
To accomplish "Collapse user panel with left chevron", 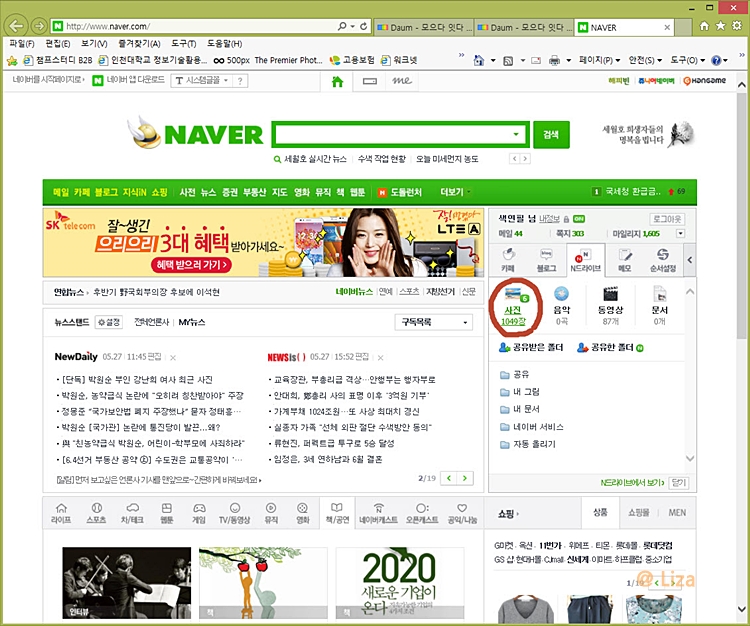I will 689,260.
